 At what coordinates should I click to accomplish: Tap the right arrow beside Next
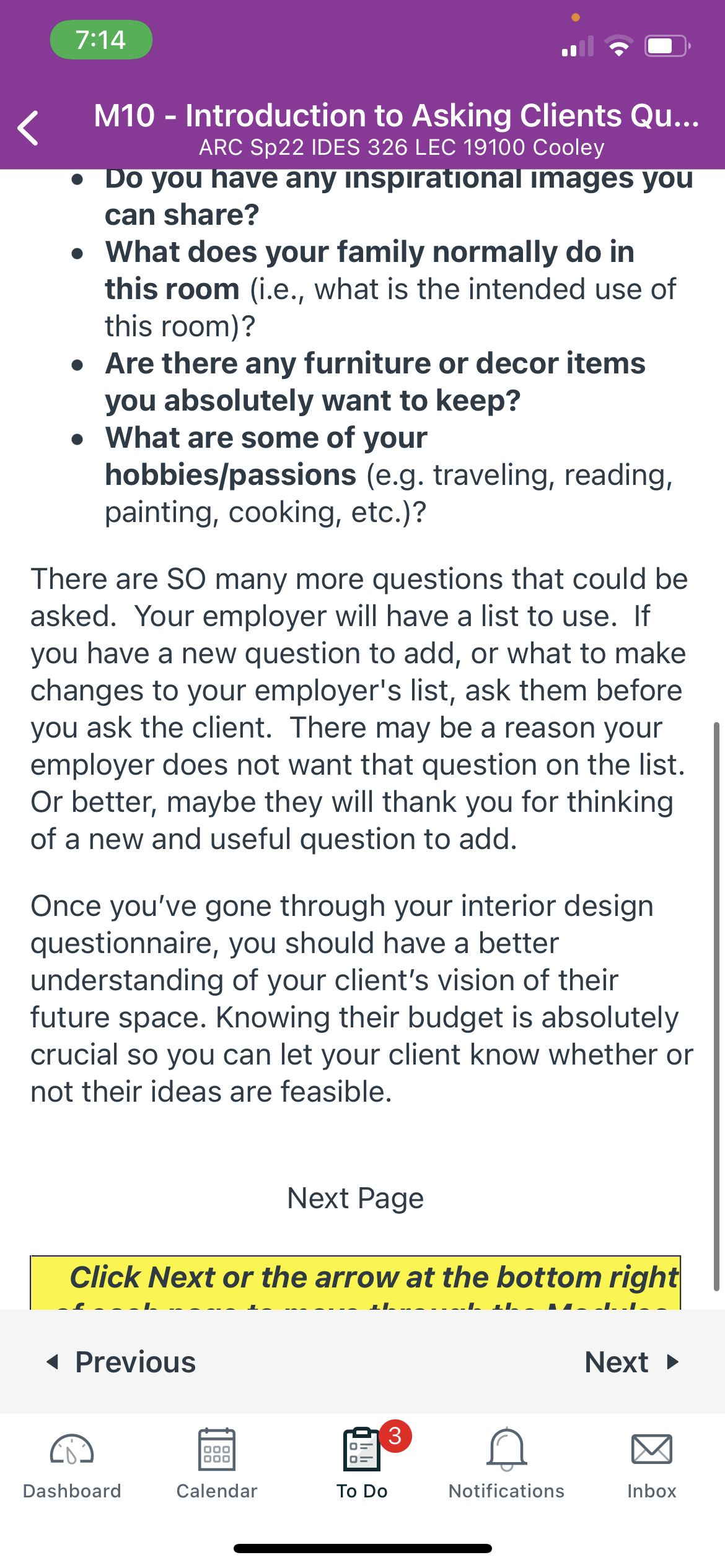point(673,1362)
